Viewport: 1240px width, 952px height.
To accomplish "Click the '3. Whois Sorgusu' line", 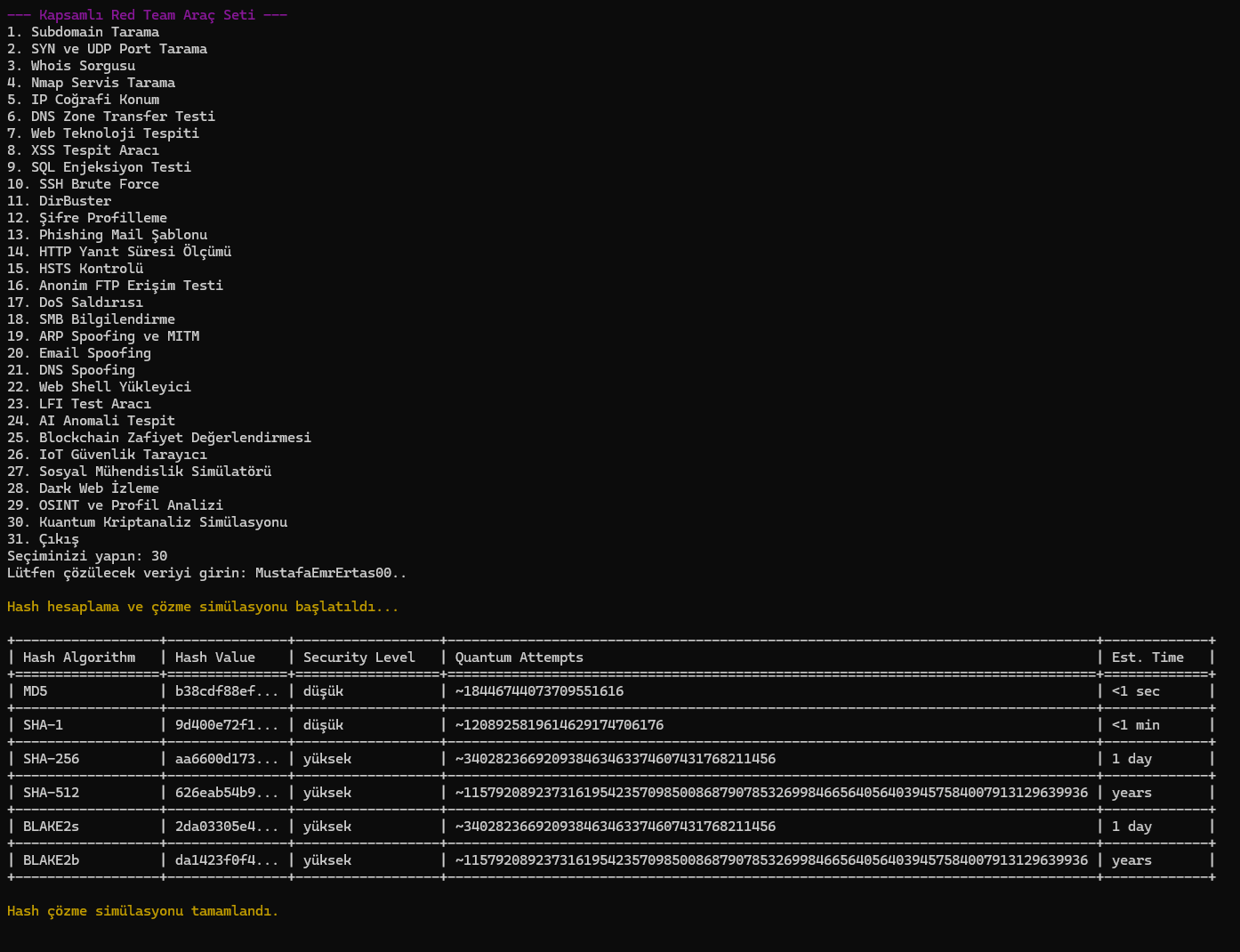I will pyautogui.click(x=71, y=66).
